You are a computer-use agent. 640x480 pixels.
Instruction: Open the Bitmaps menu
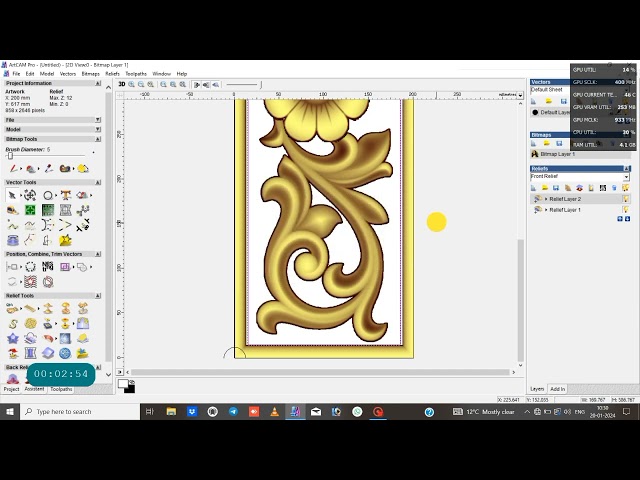coord(91,74)
